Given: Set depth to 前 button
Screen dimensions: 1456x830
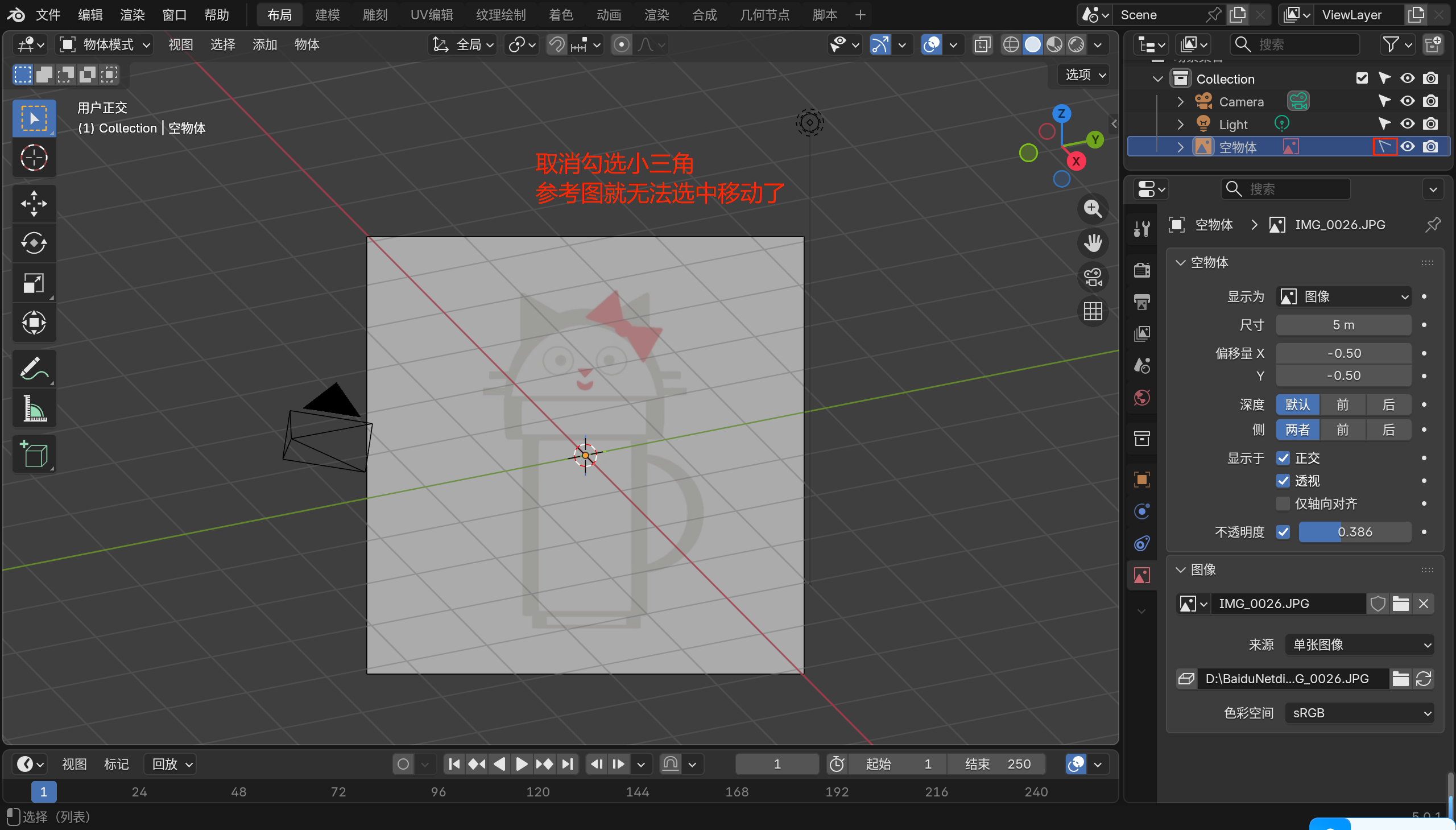Looking at the screenshot, I should tap(1343, 404).
